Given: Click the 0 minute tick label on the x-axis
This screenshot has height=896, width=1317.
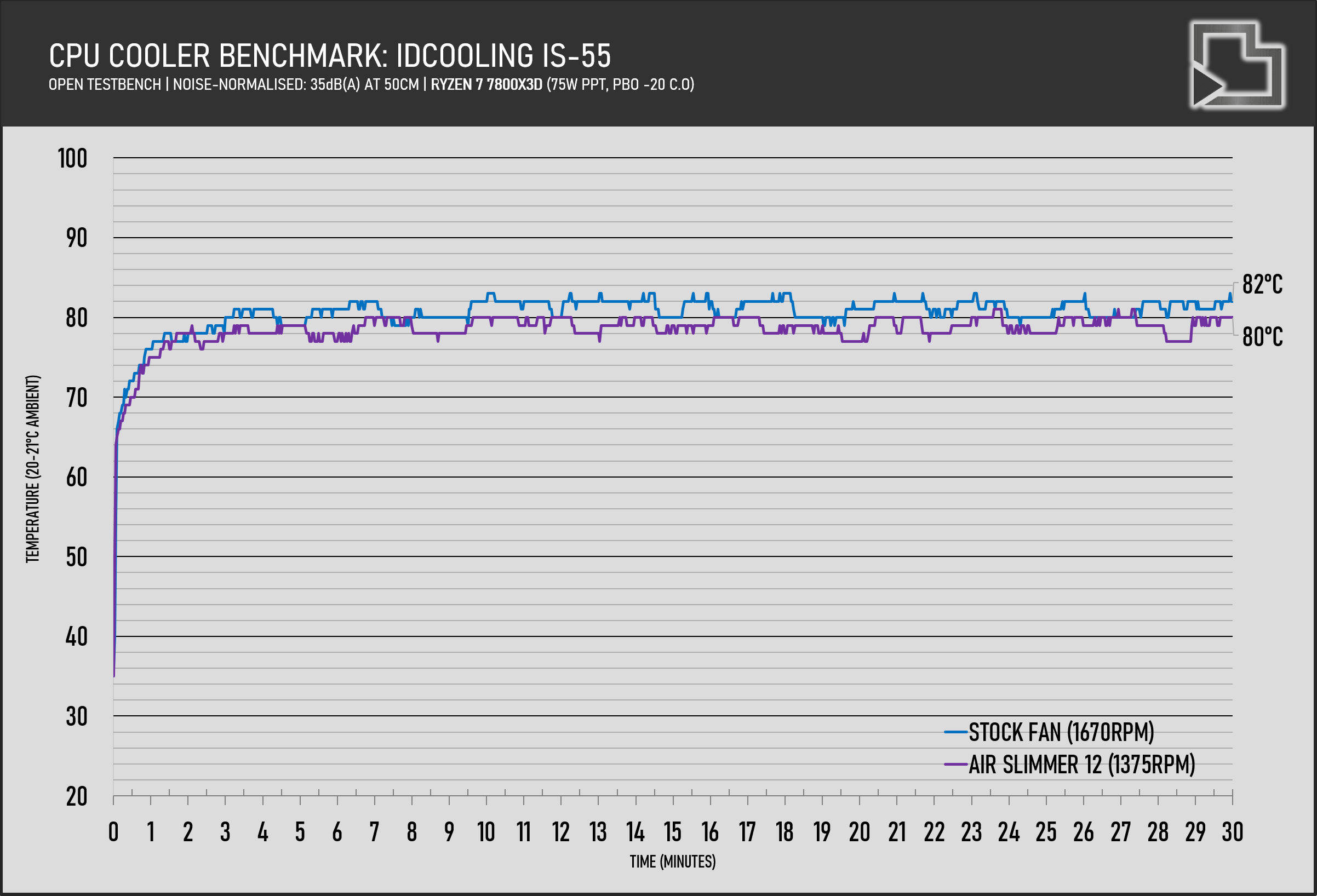Looking at the screenshot, I should coord(113,832).
